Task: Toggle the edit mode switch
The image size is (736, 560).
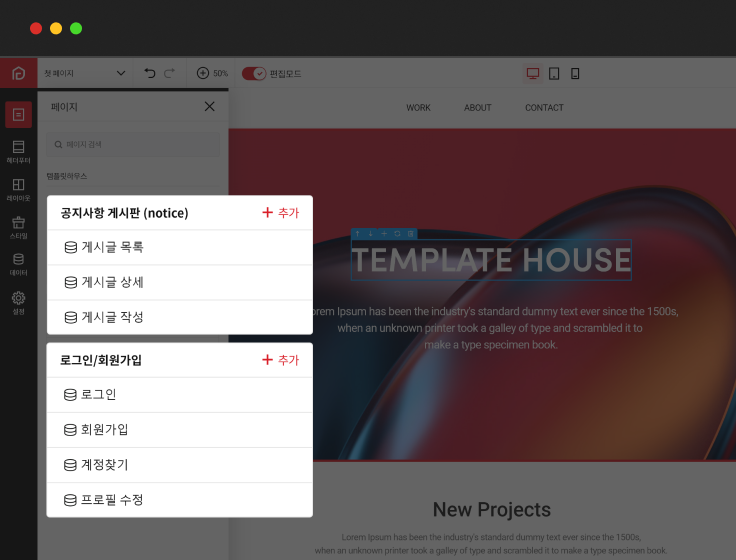Action: [254, 74]
